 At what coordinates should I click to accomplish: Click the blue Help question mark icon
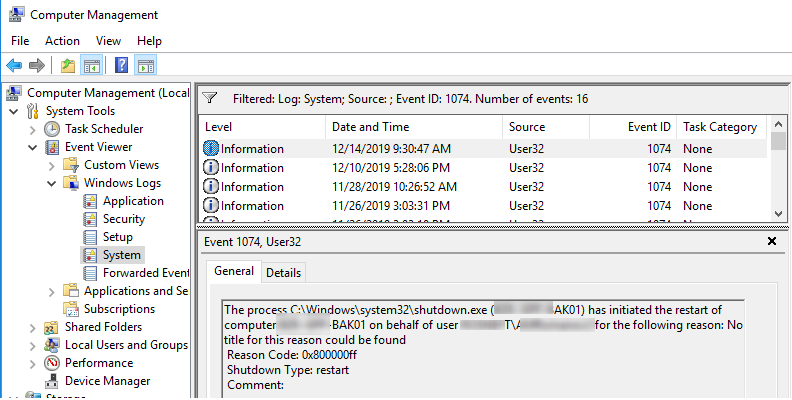click(x=121, y=65)
